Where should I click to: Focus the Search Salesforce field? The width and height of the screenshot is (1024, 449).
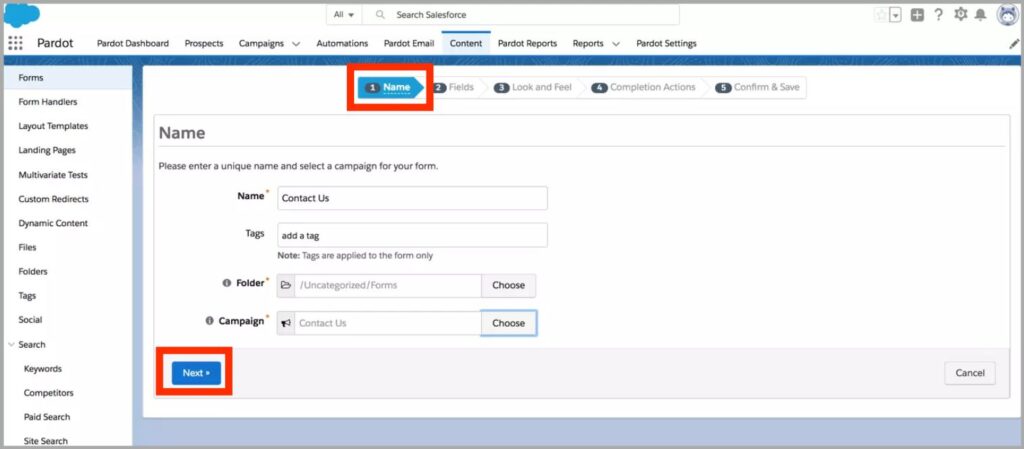pyautogui.click(x=520, y=14)
